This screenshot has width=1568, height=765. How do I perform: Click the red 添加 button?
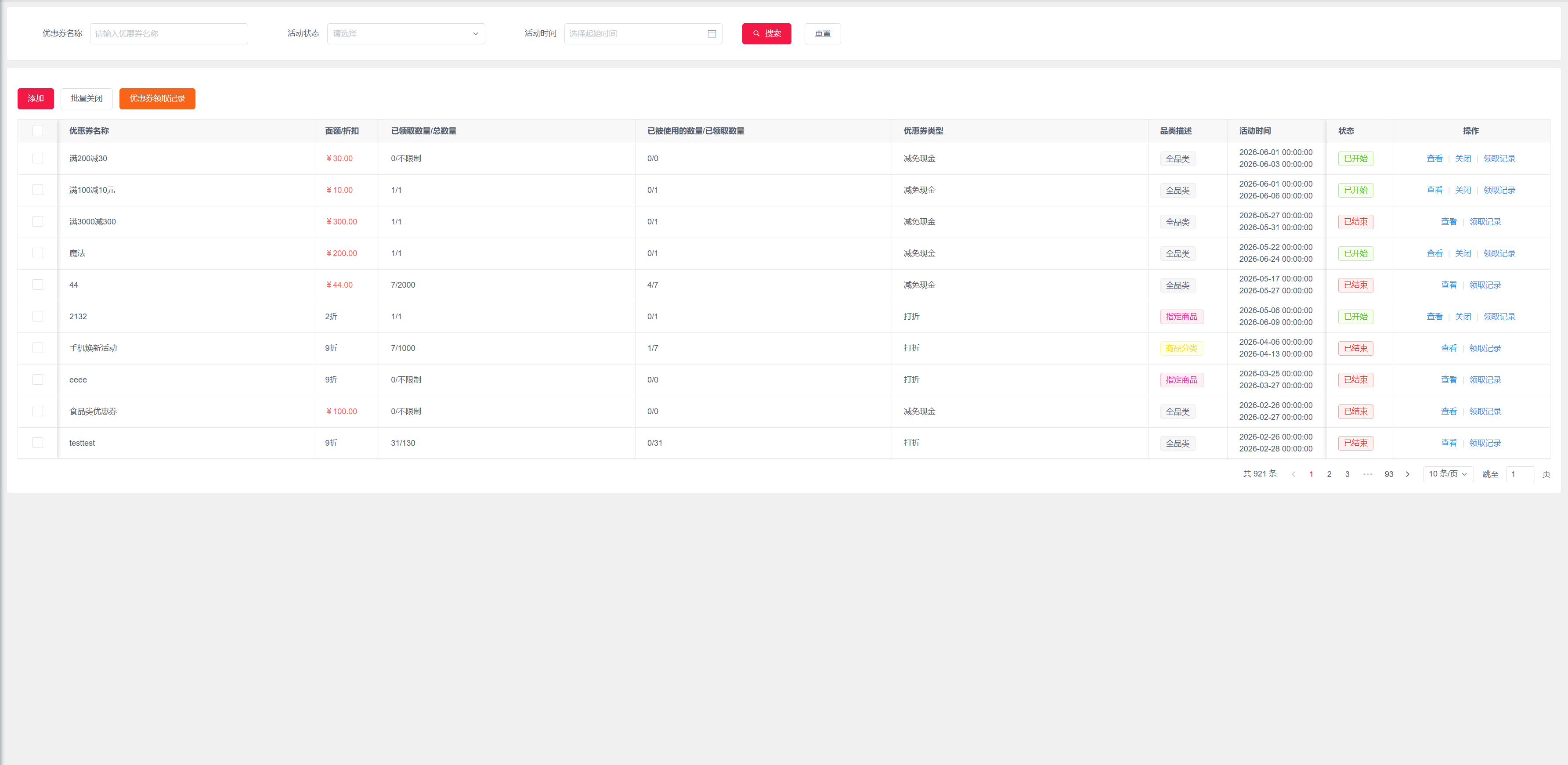pyautogui.click(x=36, y=99)
